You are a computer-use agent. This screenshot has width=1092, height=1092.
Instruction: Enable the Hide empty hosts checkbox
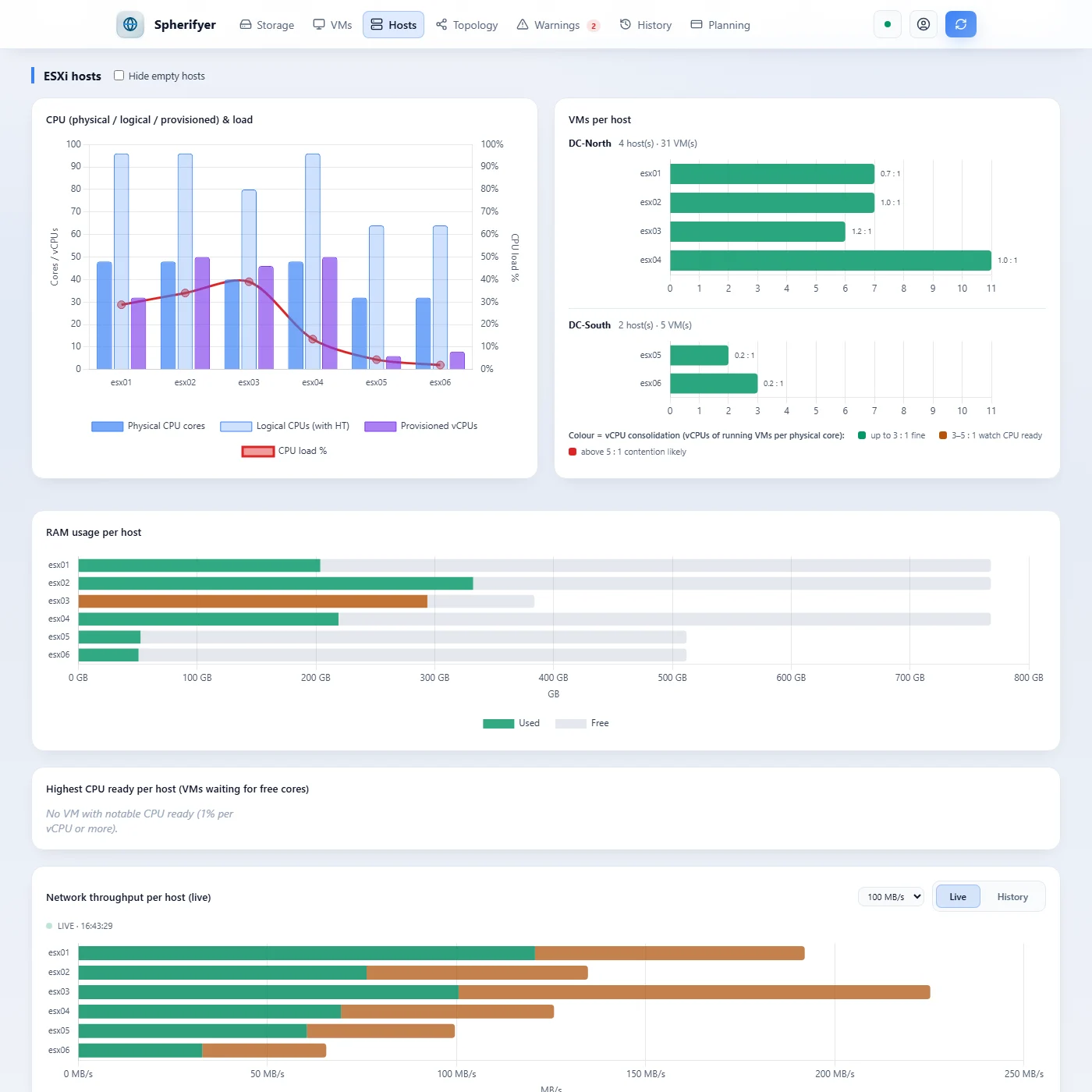pos(119,76)
